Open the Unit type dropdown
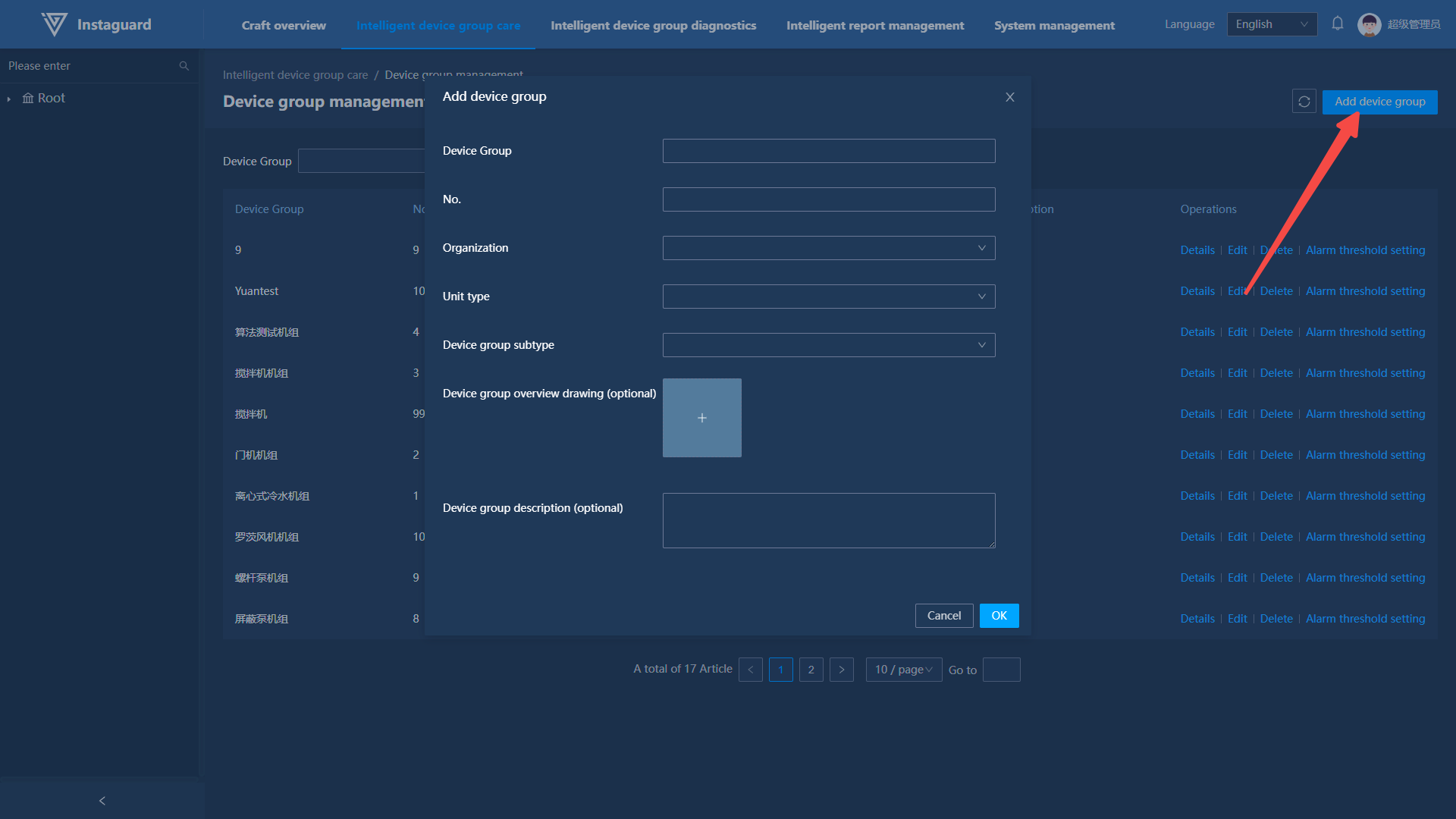The image size is (1456, 819). point(829,297)
